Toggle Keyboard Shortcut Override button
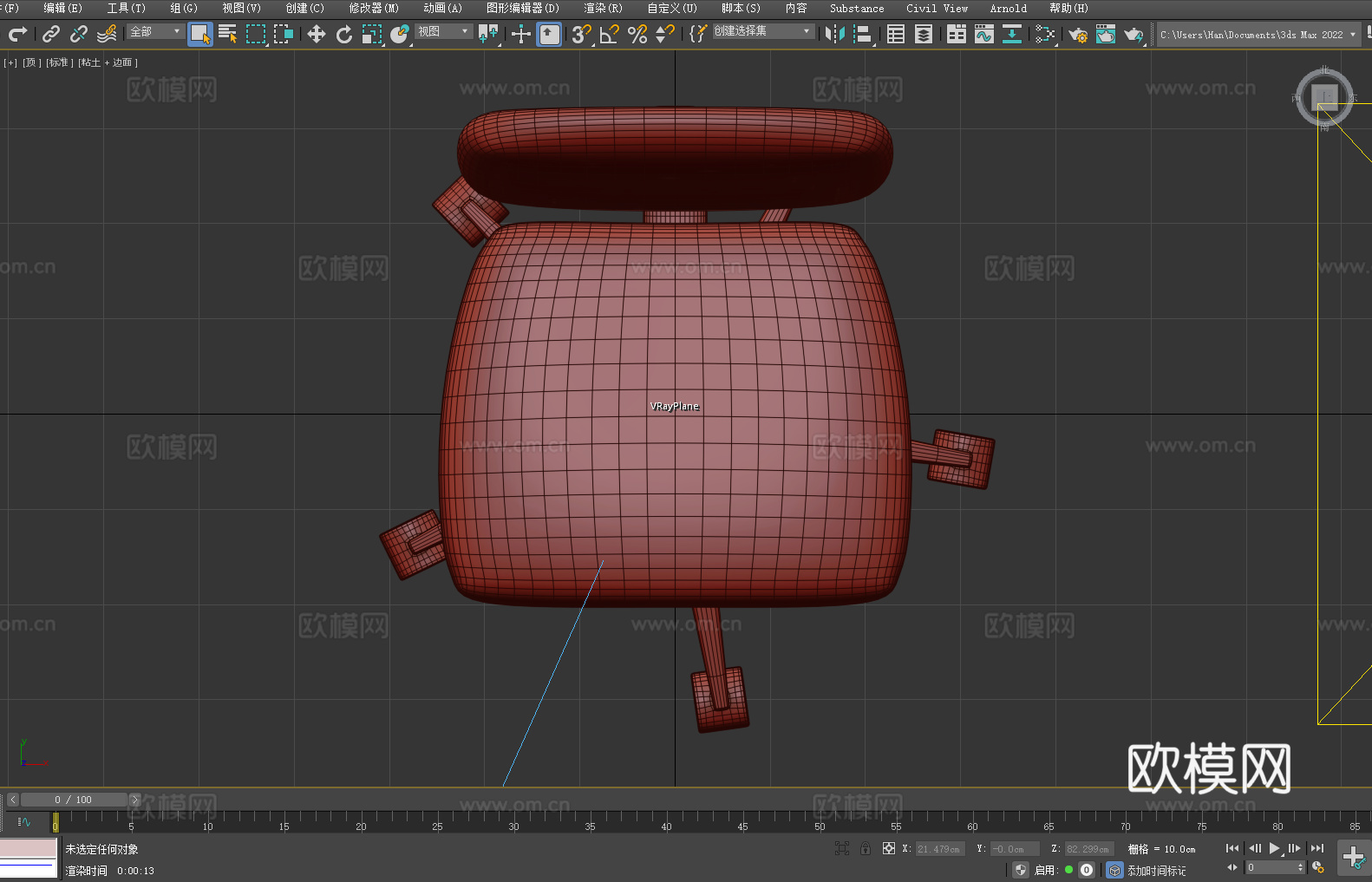The image size is (1372, 882). coord(549,34)
